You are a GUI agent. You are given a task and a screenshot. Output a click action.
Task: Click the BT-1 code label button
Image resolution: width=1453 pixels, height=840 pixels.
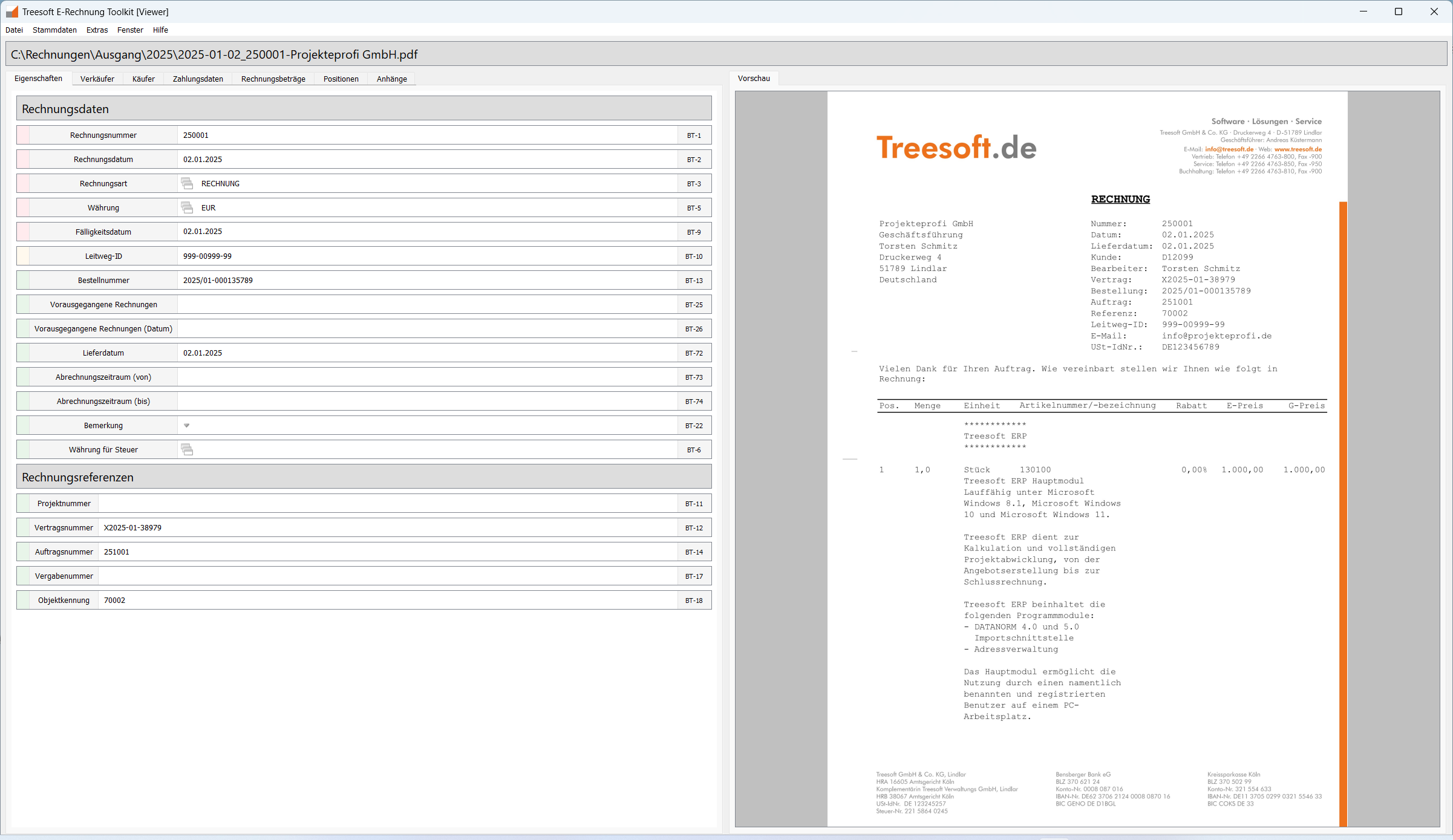(x=694, y=135)
